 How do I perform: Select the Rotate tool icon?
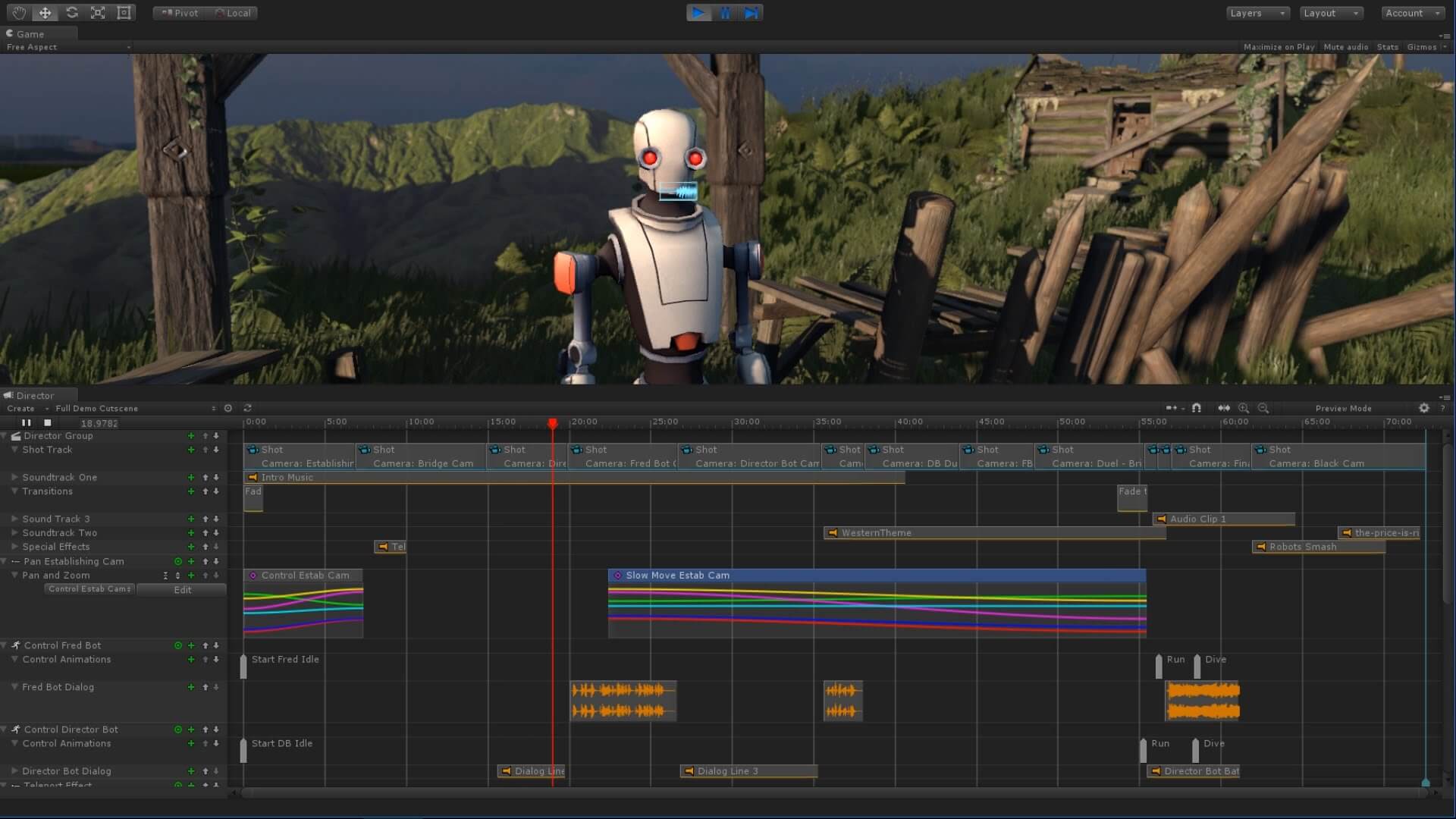tap(72, 13)
